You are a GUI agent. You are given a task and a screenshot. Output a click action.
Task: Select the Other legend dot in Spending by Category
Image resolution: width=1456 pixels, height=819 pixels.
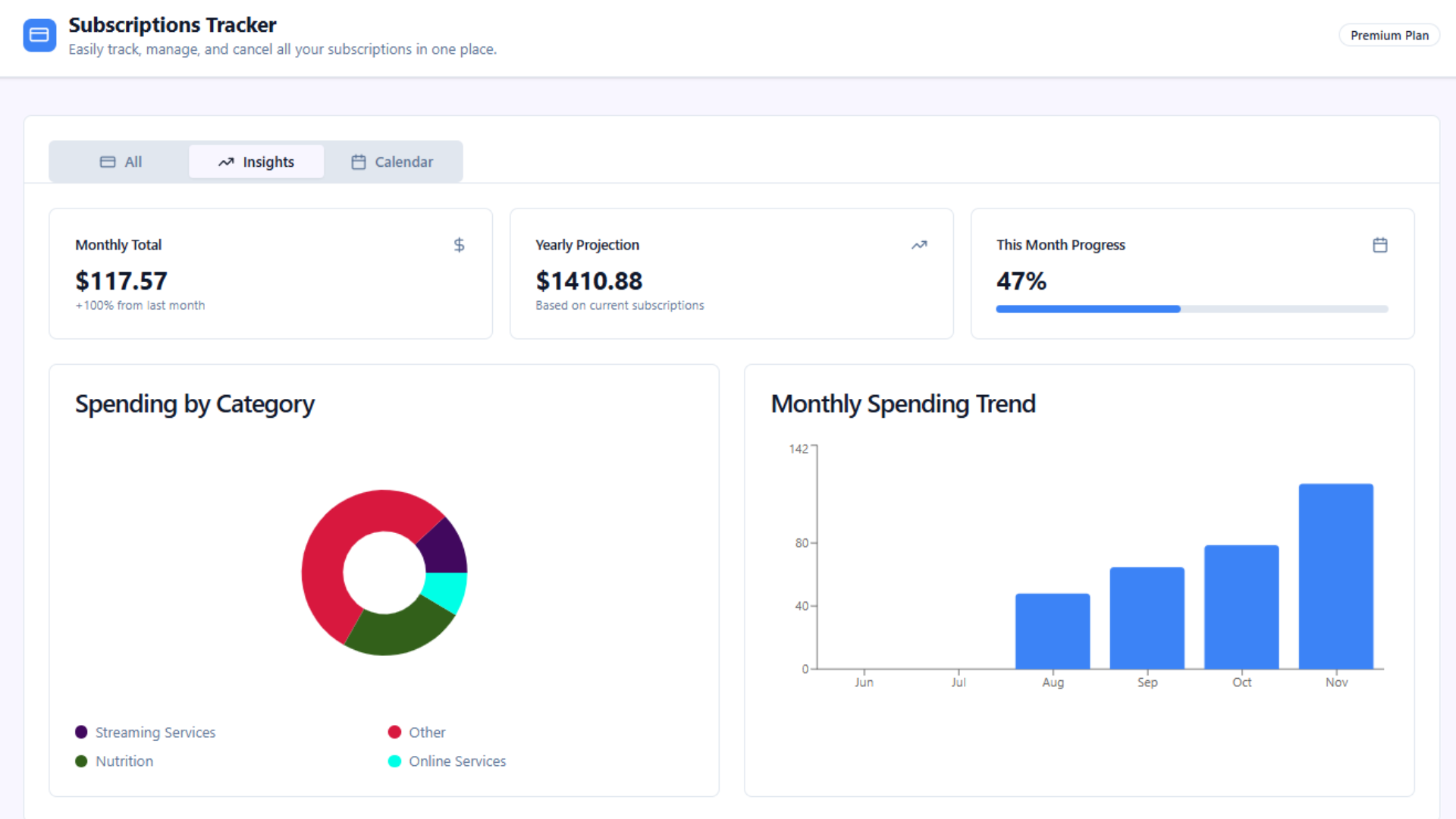(394, 732)
